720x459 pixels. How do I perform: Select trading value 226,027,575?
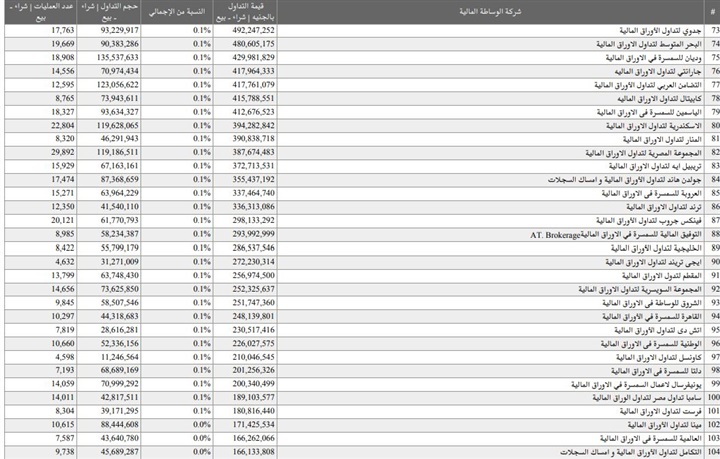tap(253, 344)
